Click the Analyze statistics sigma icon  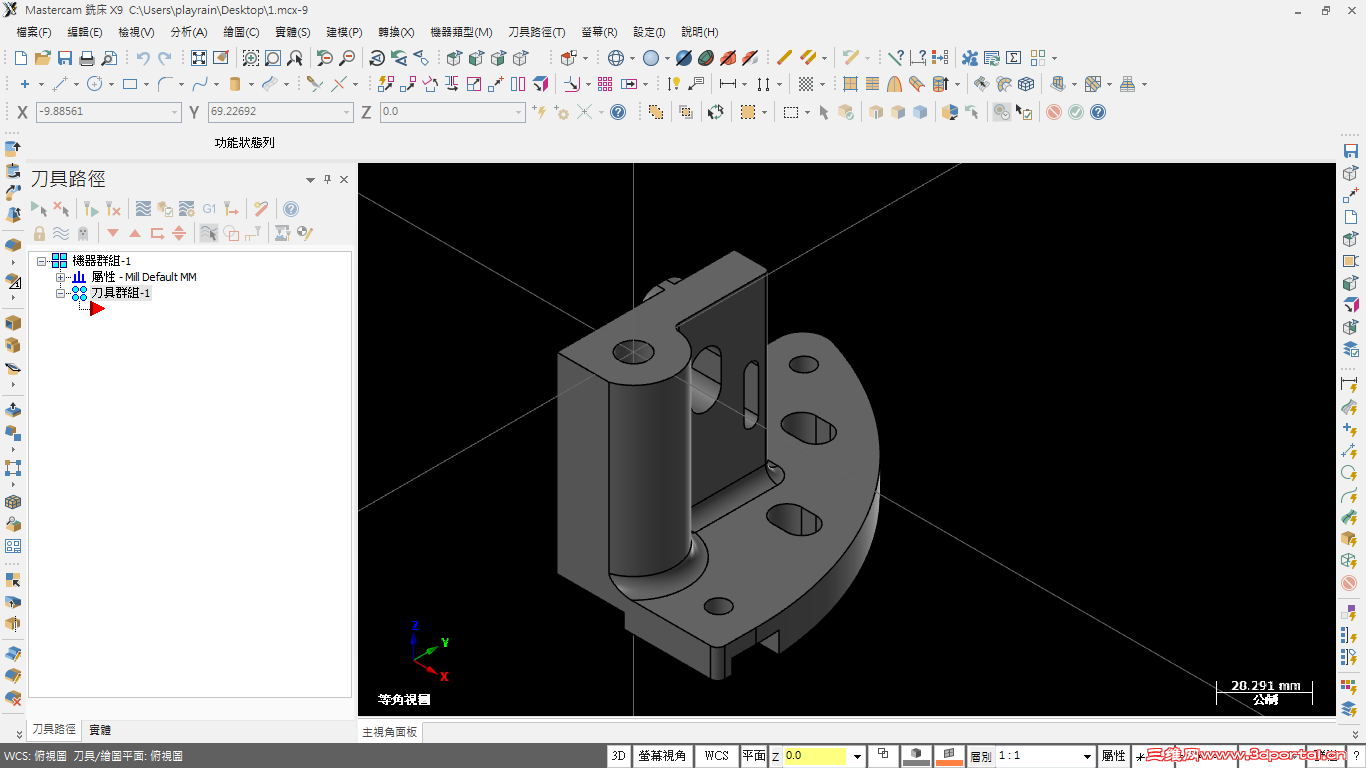pyautogui.click(x=1013, y=58)
